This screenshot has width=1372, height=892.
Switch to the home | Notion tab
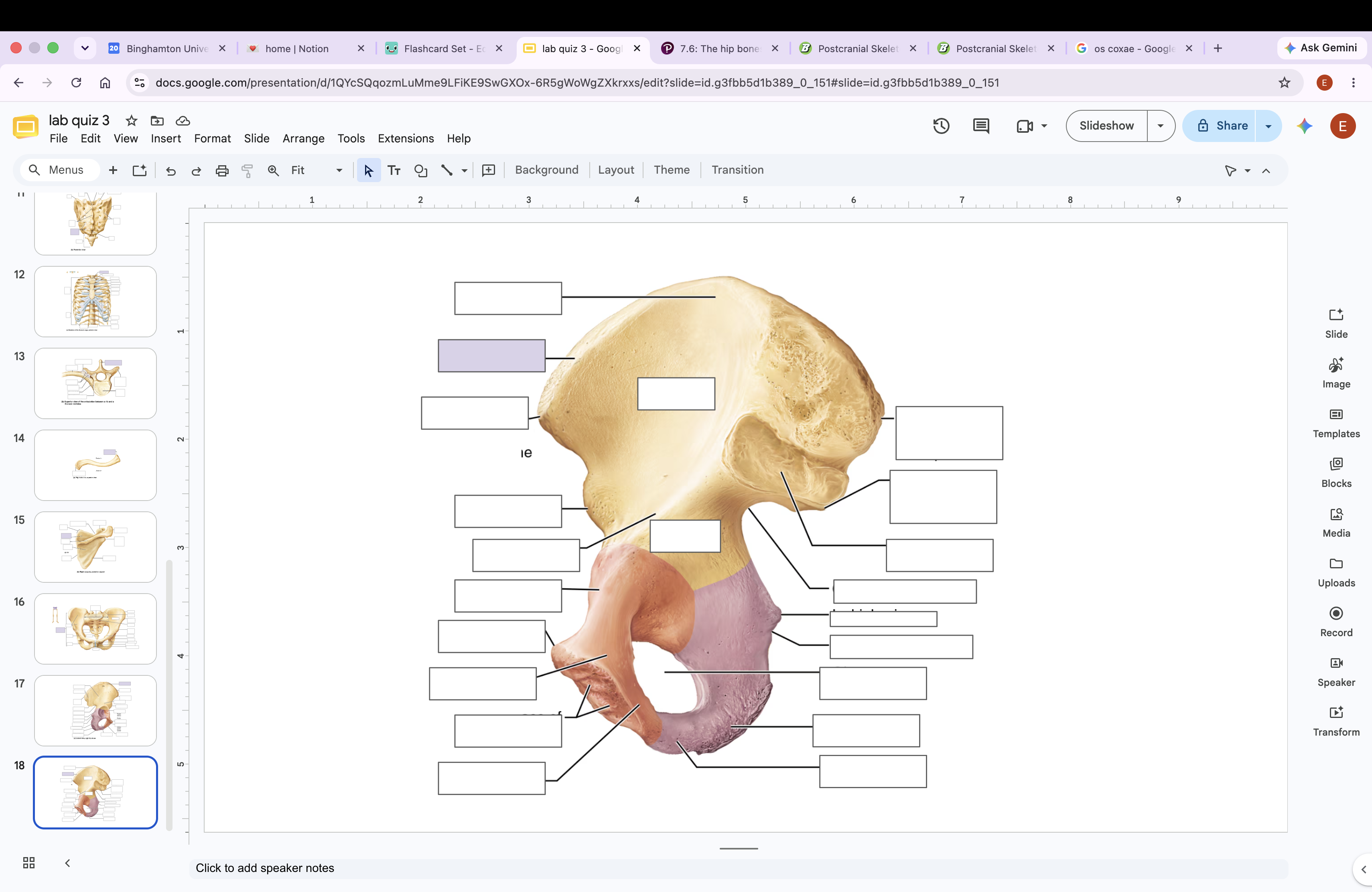[297, 49]
